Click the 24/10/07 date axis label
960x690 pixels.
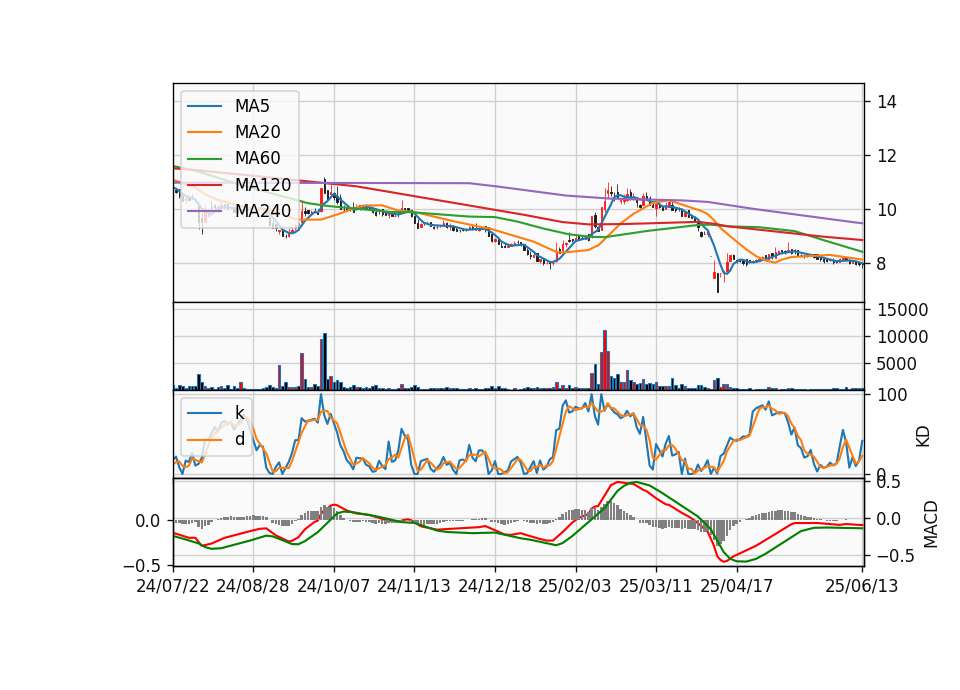click(x=334, y=586)
